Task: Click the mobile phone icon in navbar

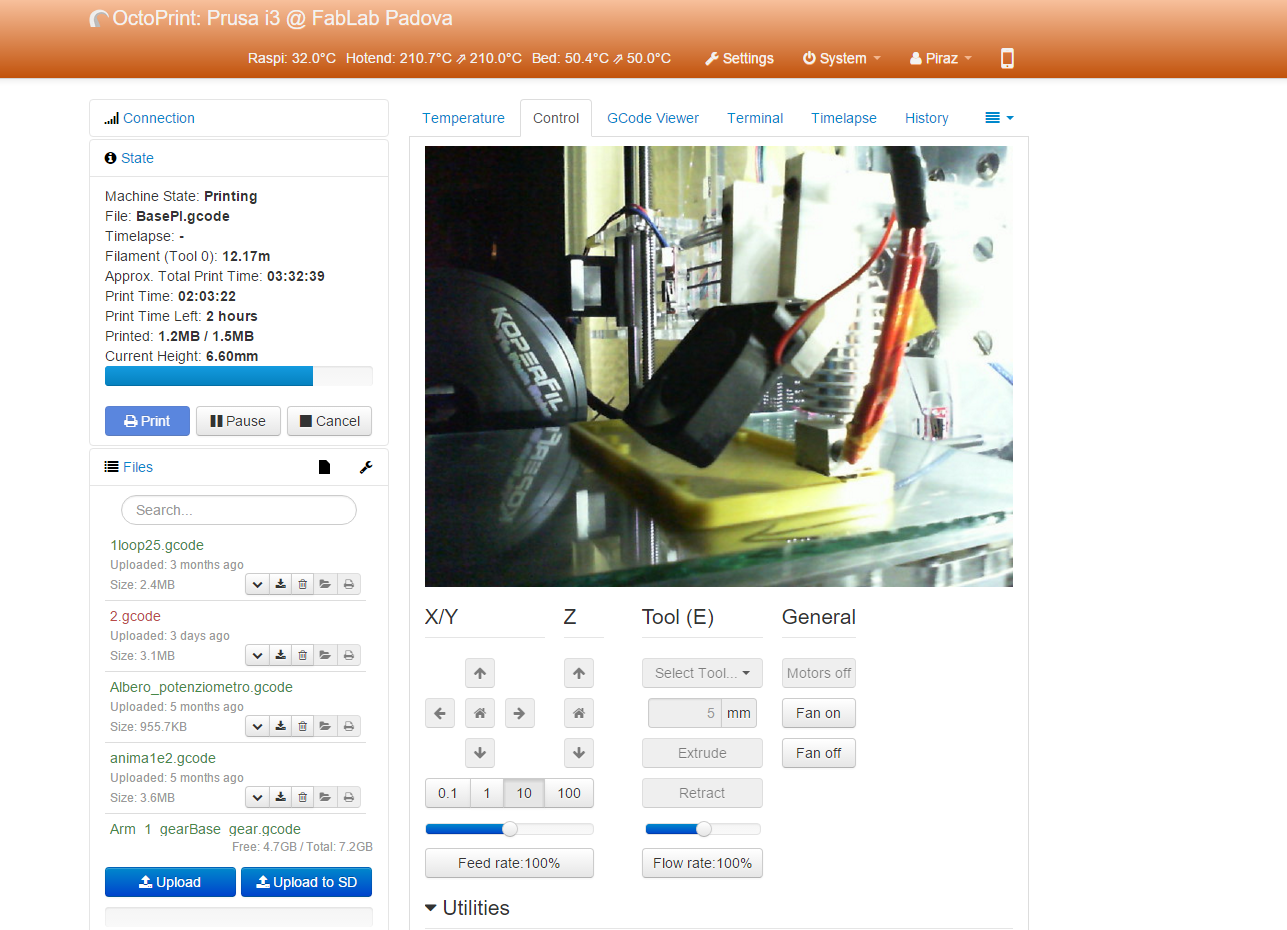Action: [x=1007, y=58]
